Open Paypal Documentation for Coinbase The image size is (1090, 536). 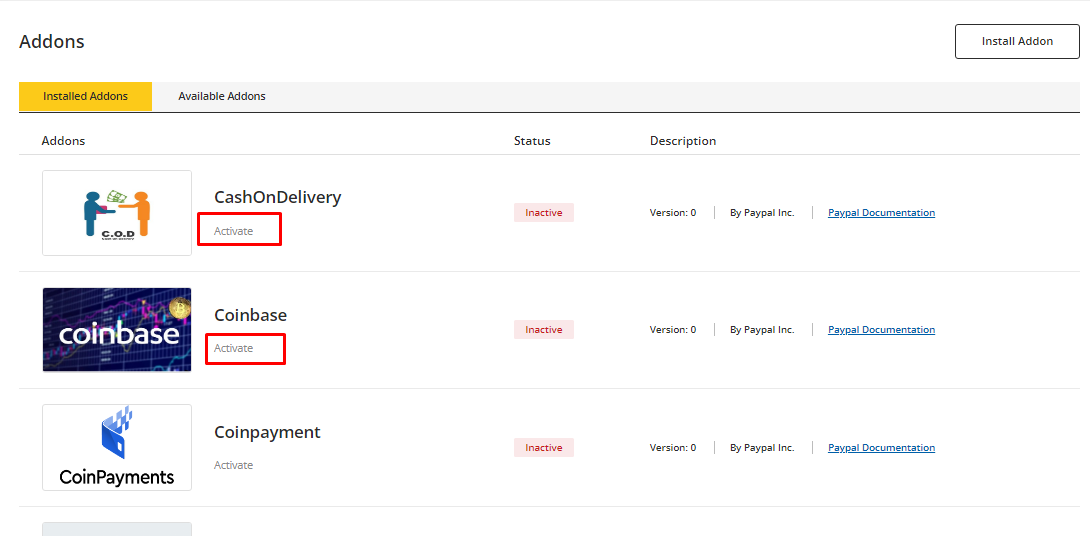pyautogui.click(x=881, y=330)
